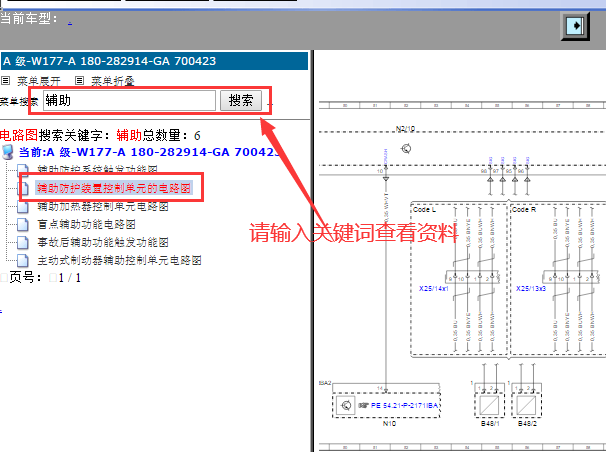606x452 pixels.
Task: Click the B48/2 component symbol
Action: 527,405
